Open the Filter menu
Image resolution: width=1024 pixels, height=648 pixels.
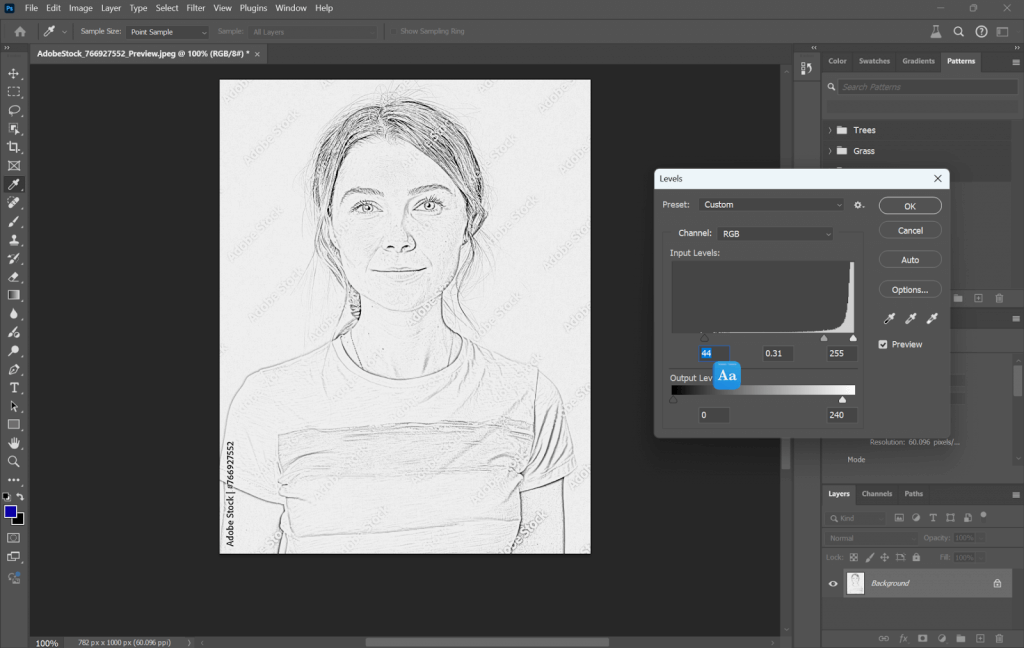point(195,8)
